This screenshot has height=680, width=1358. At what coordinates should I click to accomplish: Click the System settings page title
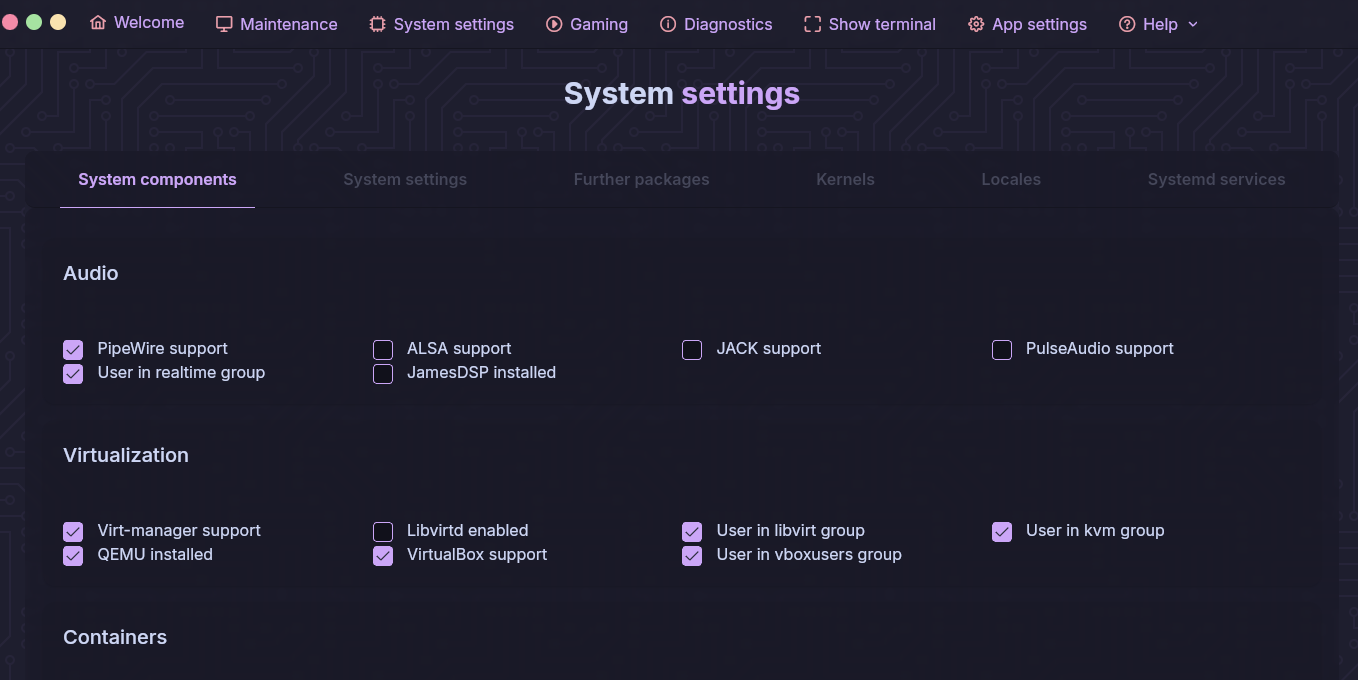[682, 93]
